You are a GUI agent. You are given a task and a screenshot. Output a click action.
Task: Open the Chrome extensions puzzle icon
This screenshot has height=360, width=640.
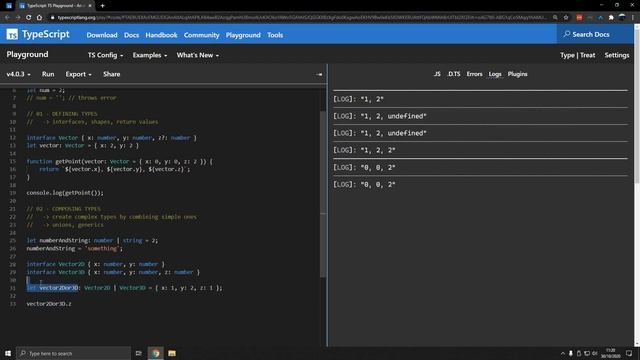[611, 18]
